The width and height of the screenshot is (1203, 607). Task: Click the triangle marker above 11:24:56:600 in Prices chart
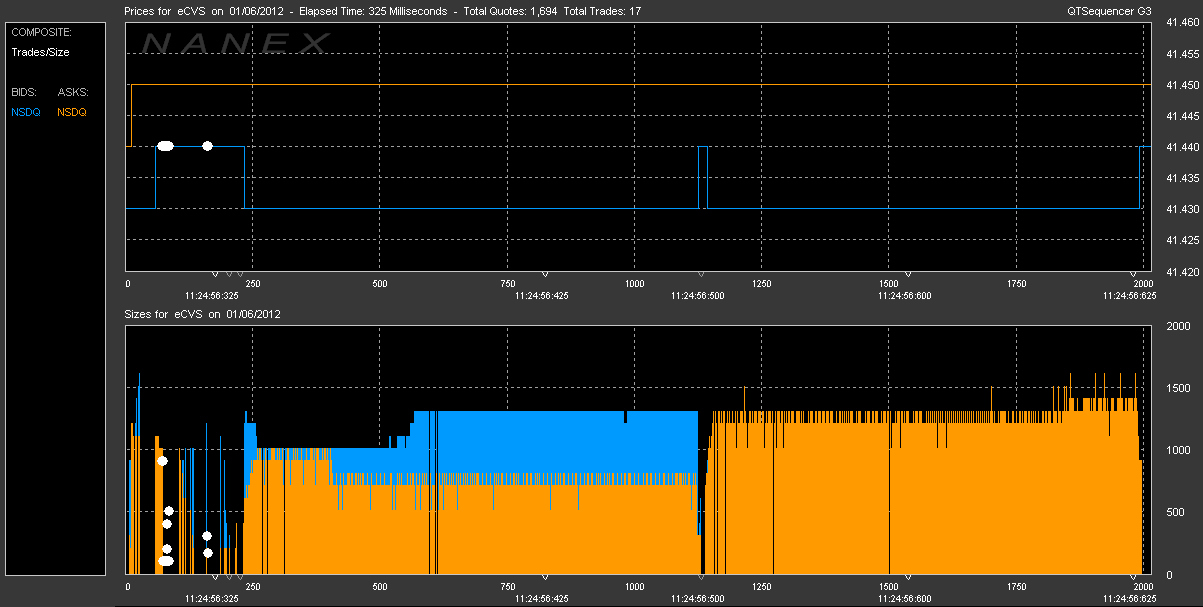pyautogui.click(x=907, y=274)
